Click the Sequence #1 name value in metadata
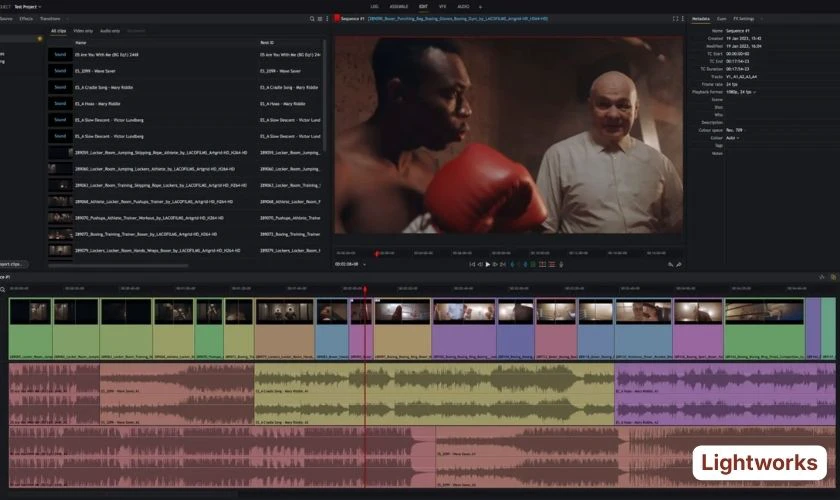Viewport: 840px width, 500px height. (x=738, y=31)
